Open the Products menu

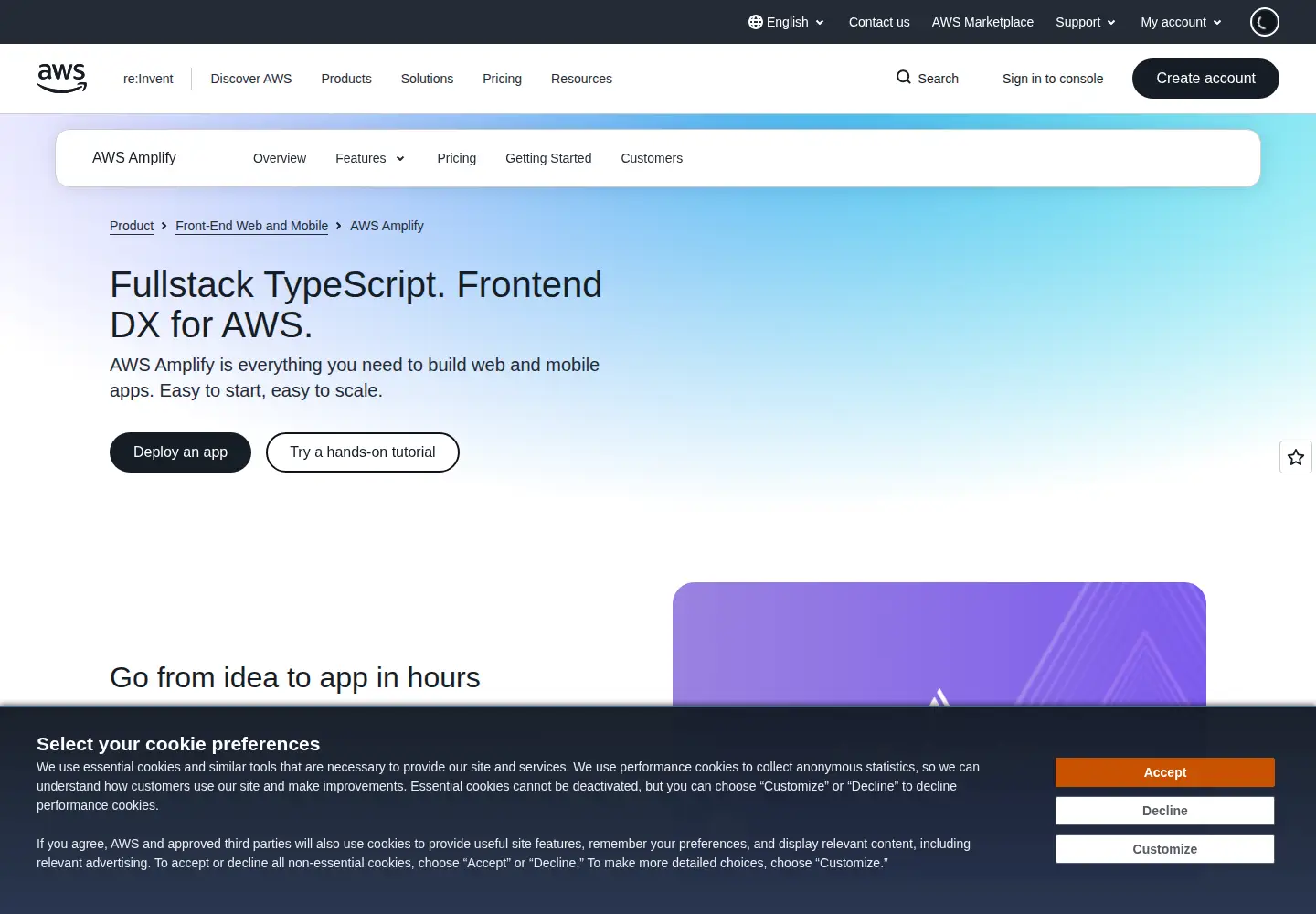(346, 79)
